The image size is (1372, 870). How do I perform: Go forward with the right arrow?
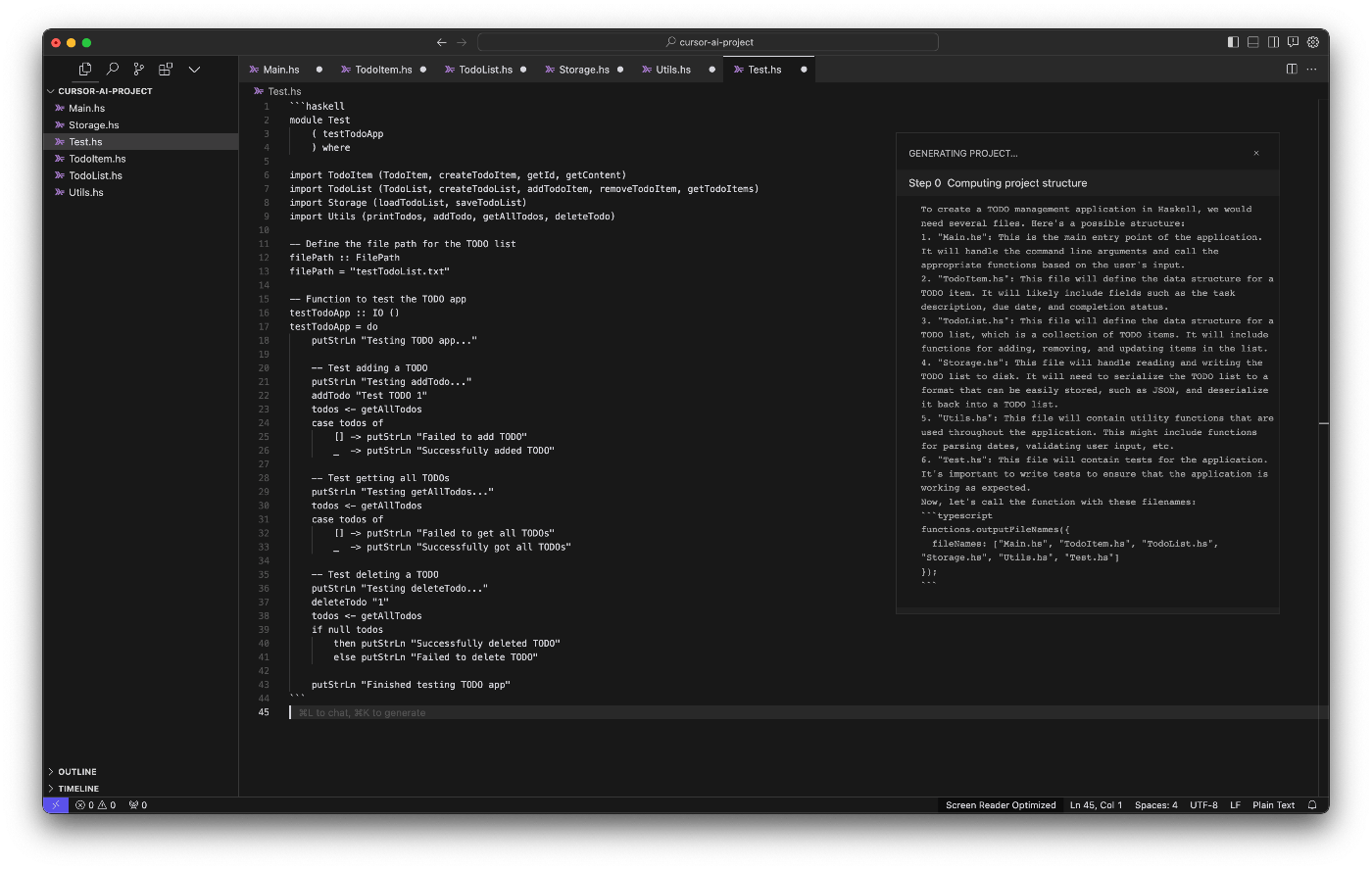point(462,42)
